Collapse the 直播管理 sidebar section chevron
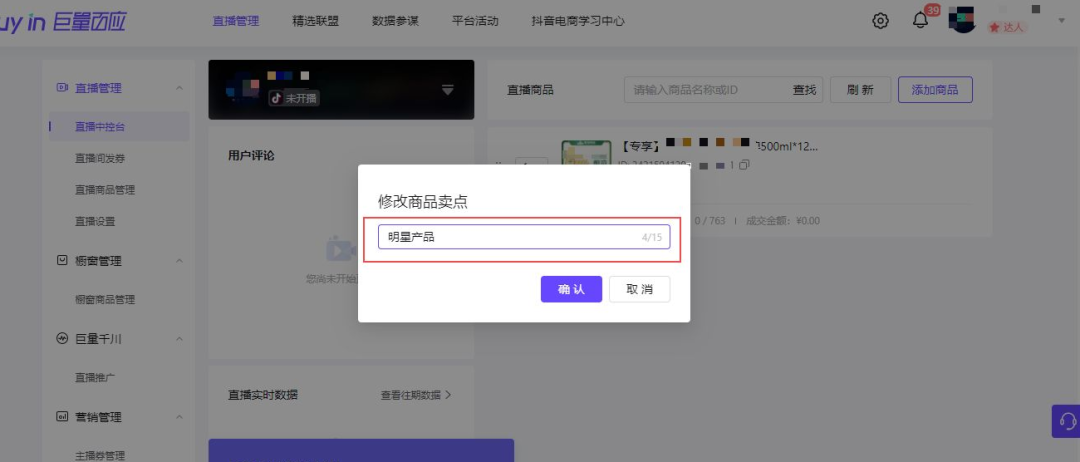 [x=179, y=87]
